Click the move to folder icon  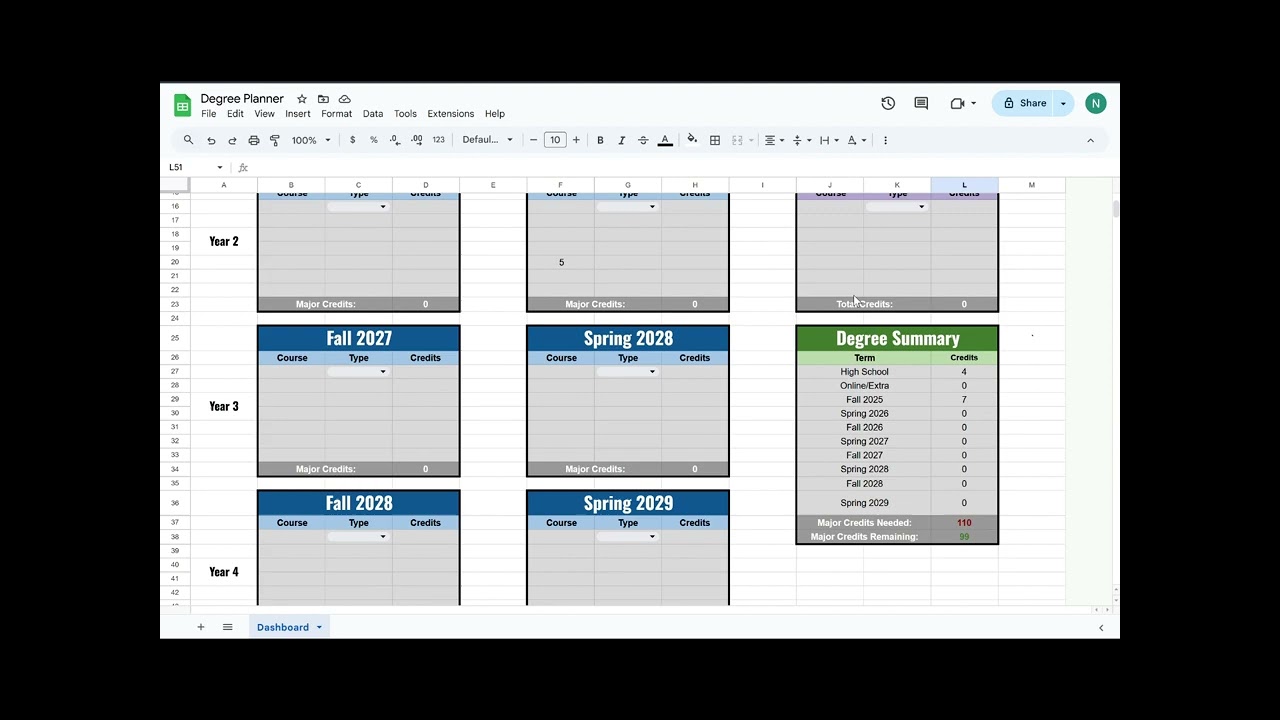(323, 99)
